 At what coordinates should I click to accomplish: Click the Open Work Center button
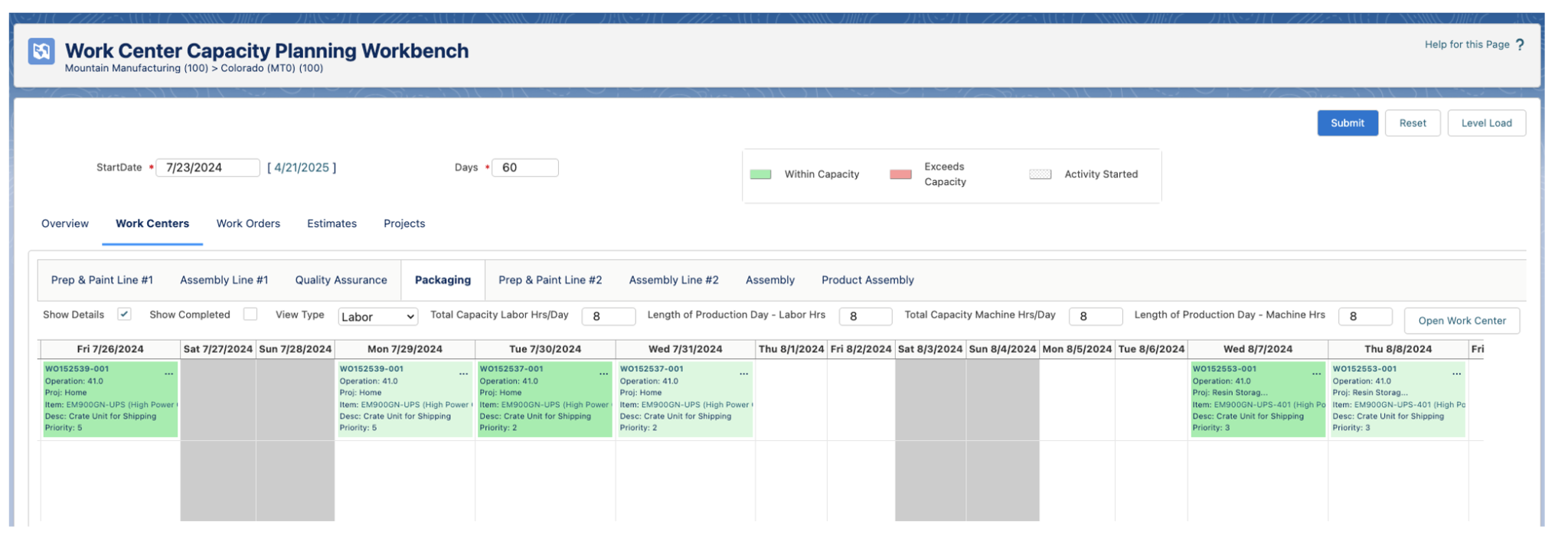1462,321
